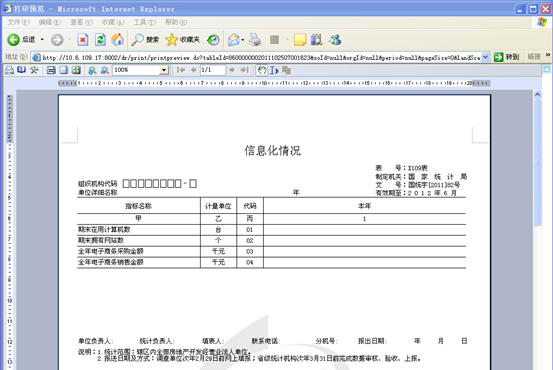553x370 pixels.
Task: Open the Back button history dropdown arrow
Action: (42, 40)
